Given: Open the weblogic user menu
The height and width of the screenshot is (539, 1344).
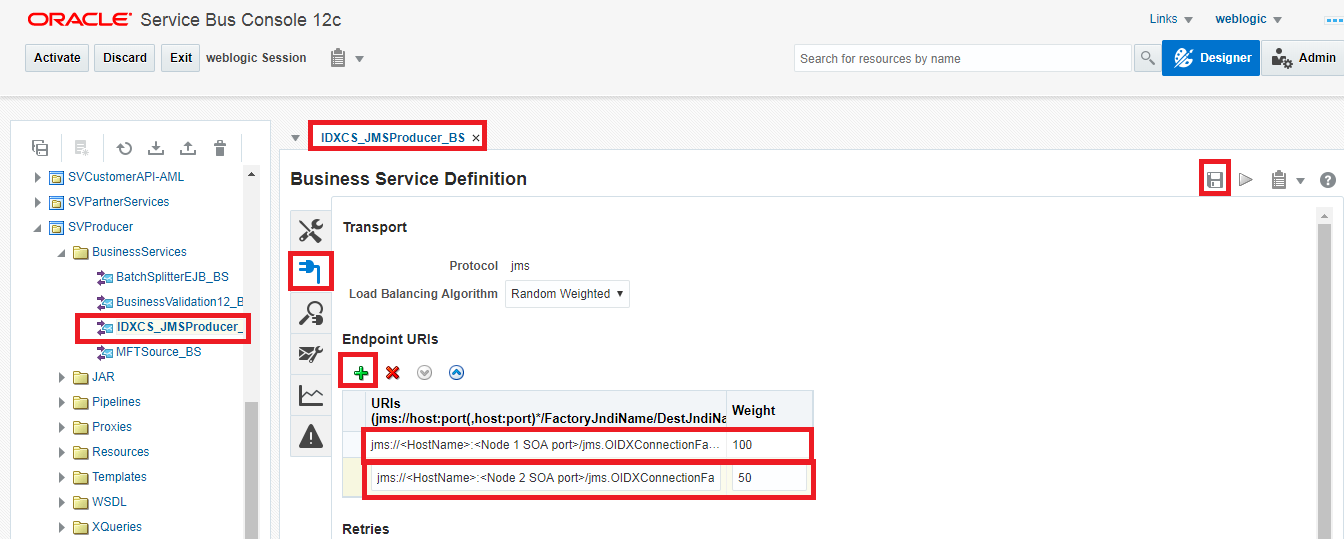Looking at the screenshot, I should point(1248,19).
